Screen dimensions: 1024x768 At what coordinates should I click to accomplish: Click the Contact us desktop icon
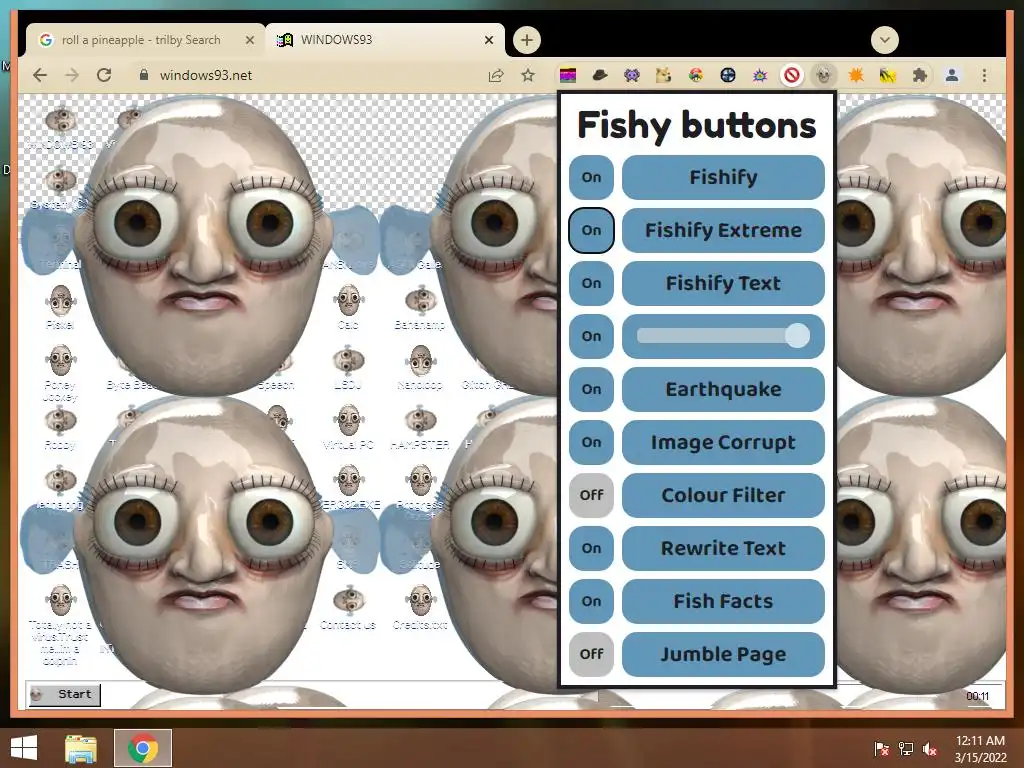click(348, 607)
